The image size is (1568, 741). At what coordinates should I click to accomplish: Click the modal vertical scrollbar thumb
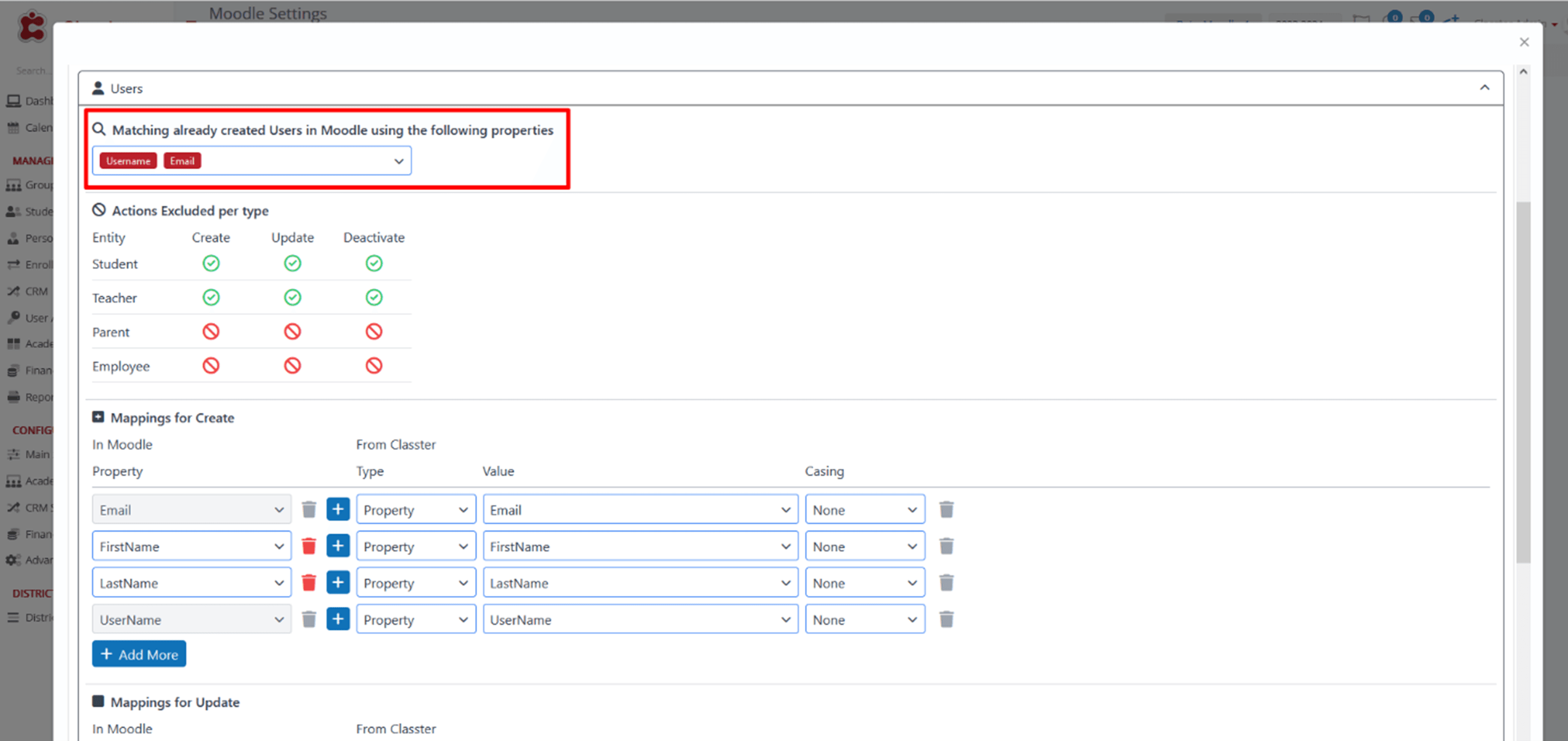coord(1523,382)
